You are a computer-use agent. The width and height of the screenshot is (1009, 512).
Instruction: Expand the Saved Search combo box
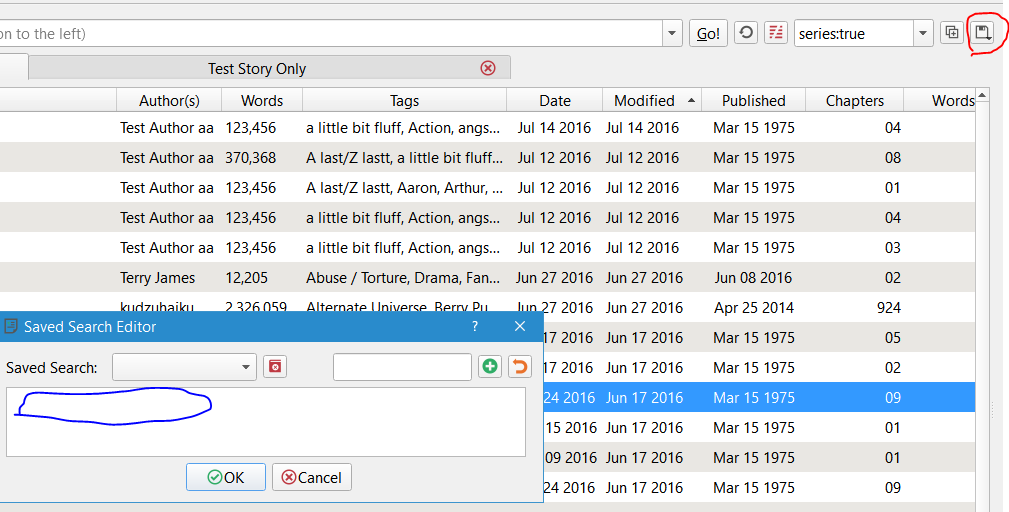pos(247,367)
